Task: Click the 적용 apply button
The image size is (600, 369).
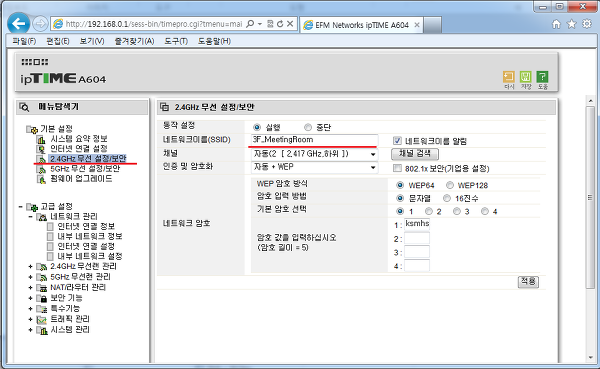Action: pyautogui.click(x=528, y=282)
